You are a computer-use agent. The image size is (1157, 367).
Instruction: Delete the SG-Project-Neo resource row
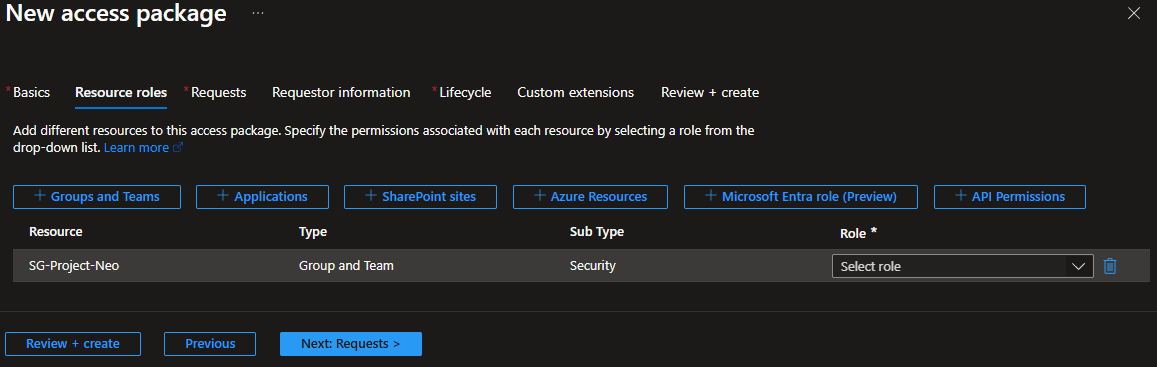pos(1109,266)
